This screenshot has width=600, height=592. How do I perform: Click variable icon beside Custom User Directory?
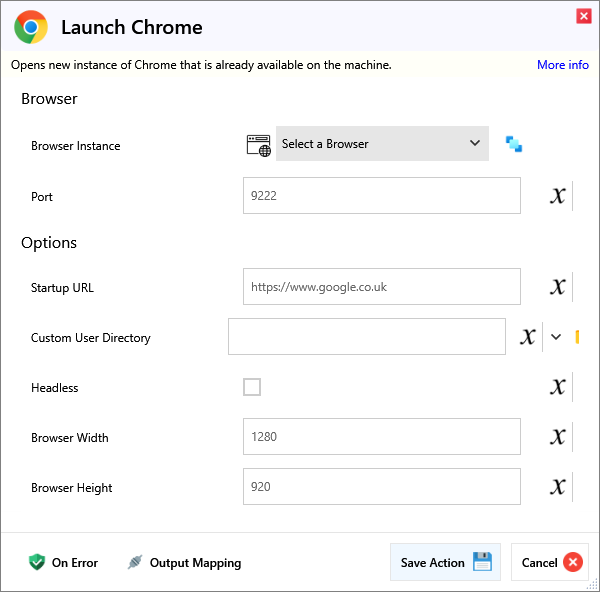click(x=528, y=337)
